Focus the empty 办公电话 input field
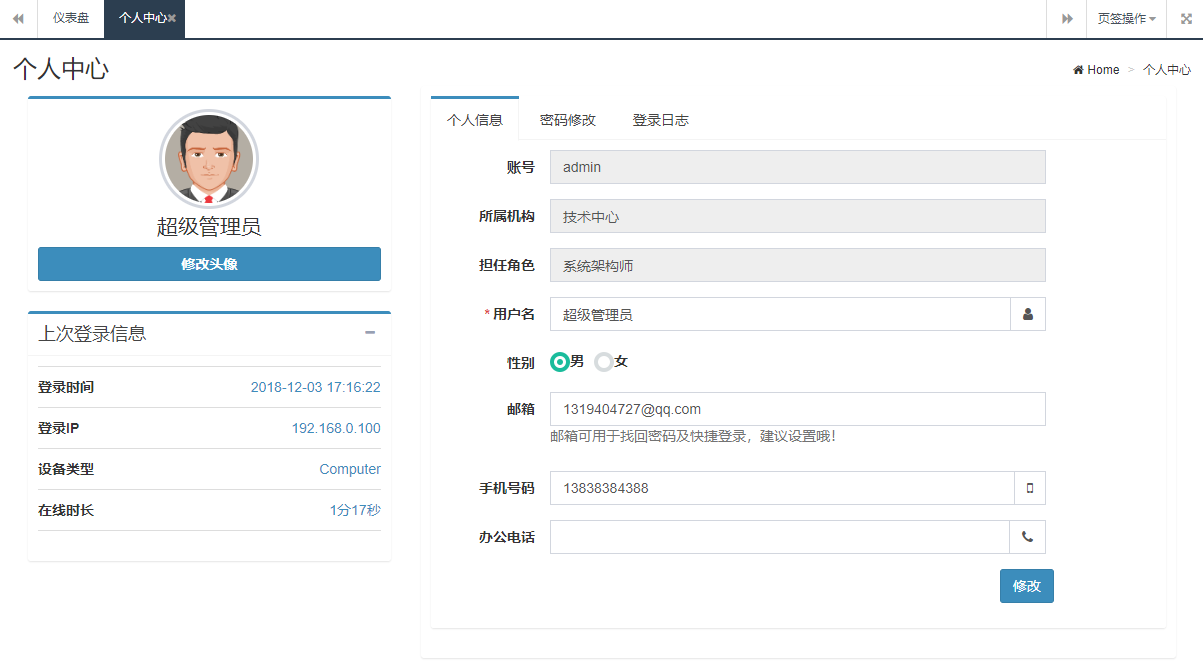 780,537
